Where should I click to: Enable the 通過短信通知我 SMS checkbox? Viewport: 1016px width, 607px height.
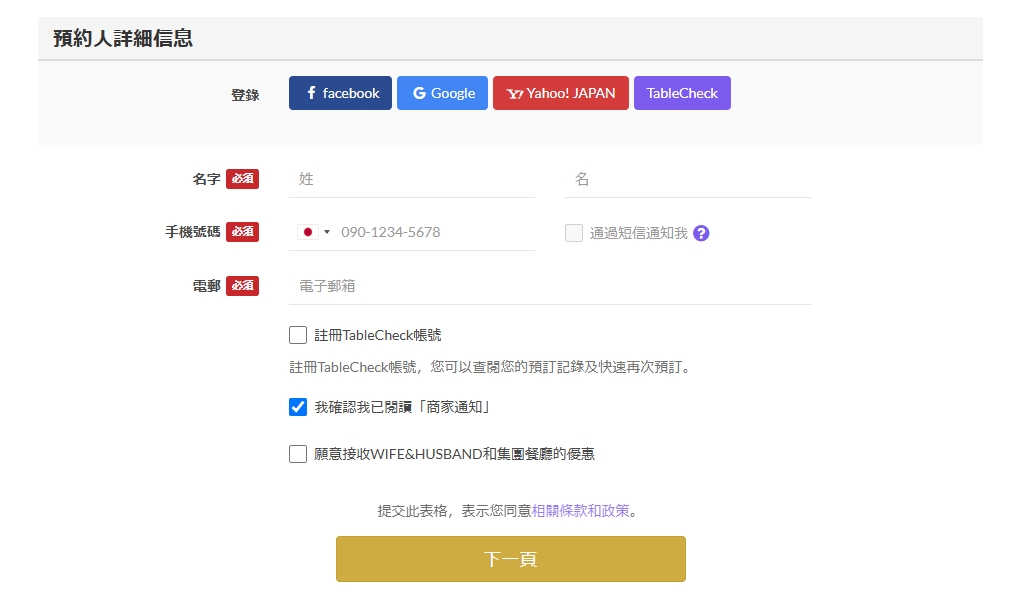574,233
